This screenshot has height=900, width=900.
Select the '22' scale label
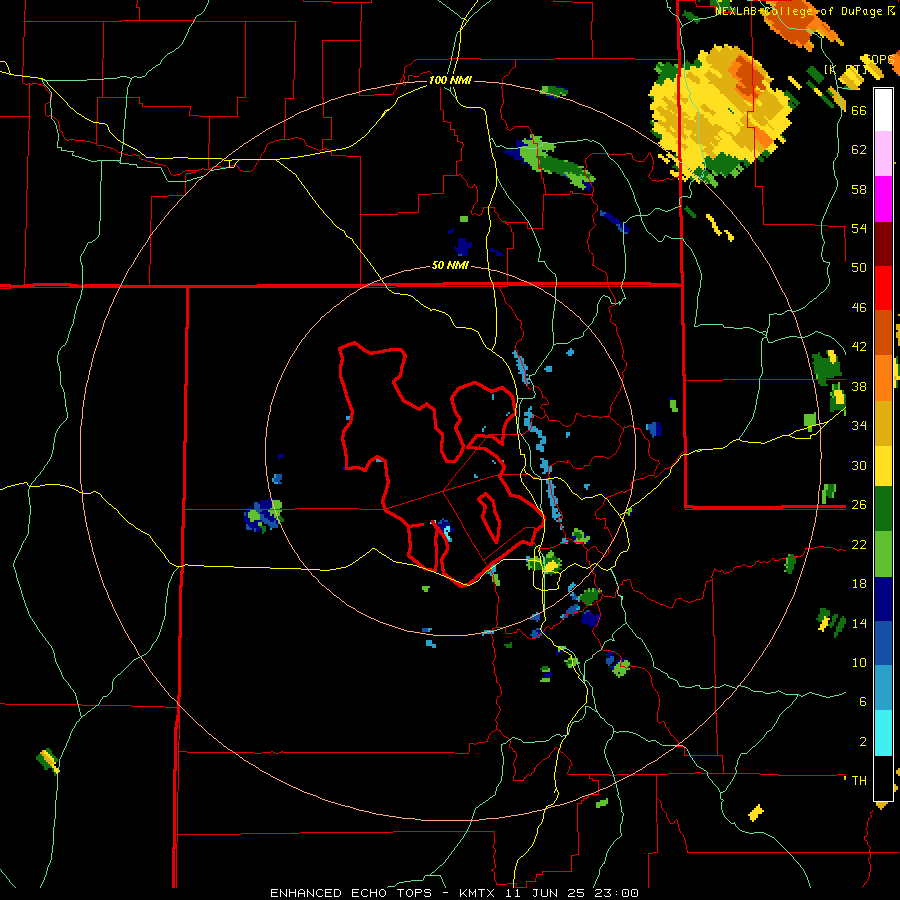859,544
